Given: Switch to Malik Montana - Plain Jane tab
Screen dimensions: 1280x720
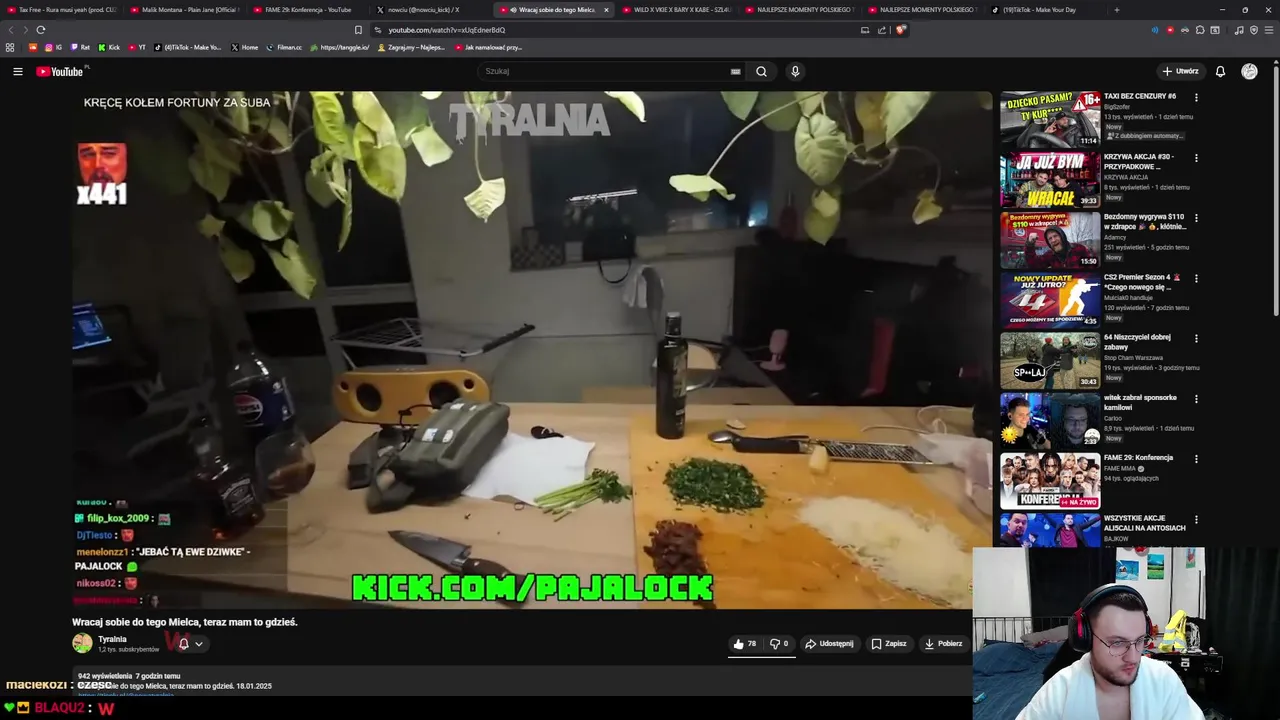Looking at the screenshot, I should [x=185, y=10].
